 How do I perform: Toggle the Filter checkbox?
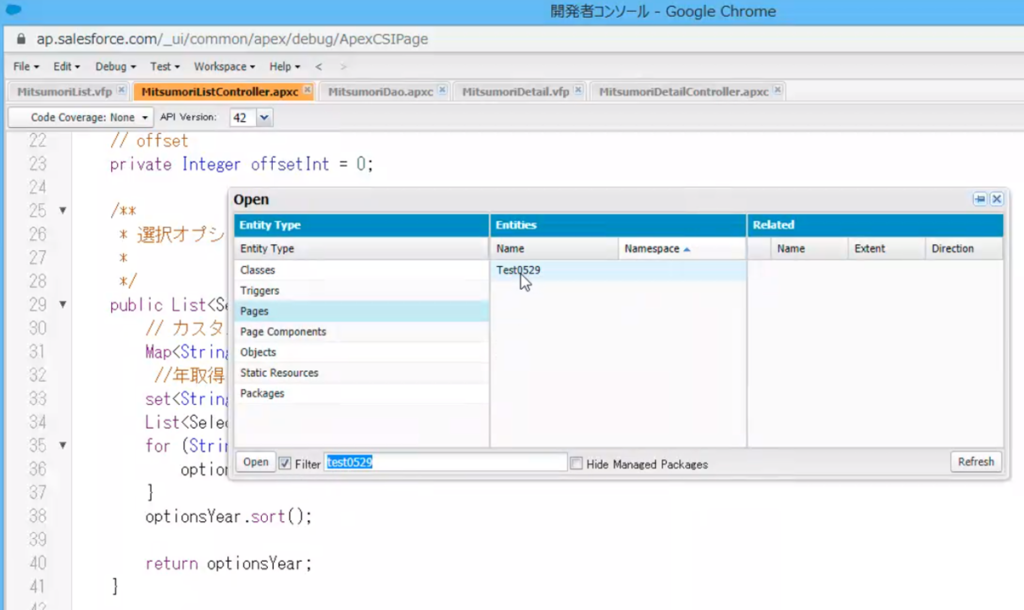285,463
